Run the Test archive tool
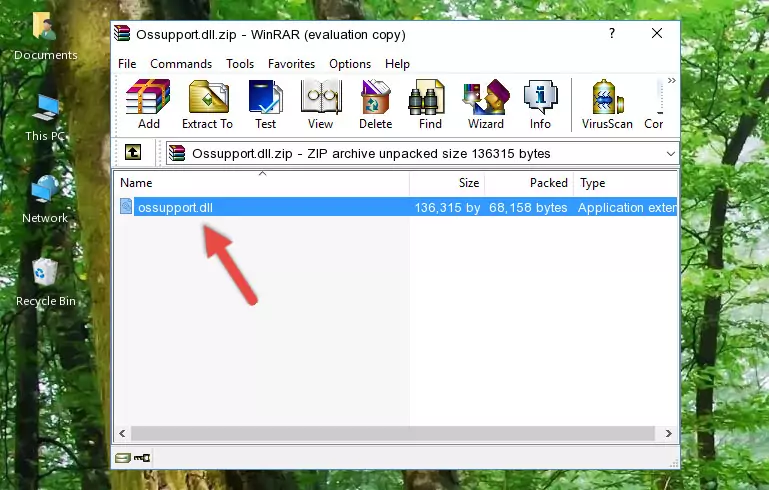Screen dimensions: 769x490 (265, 104)
